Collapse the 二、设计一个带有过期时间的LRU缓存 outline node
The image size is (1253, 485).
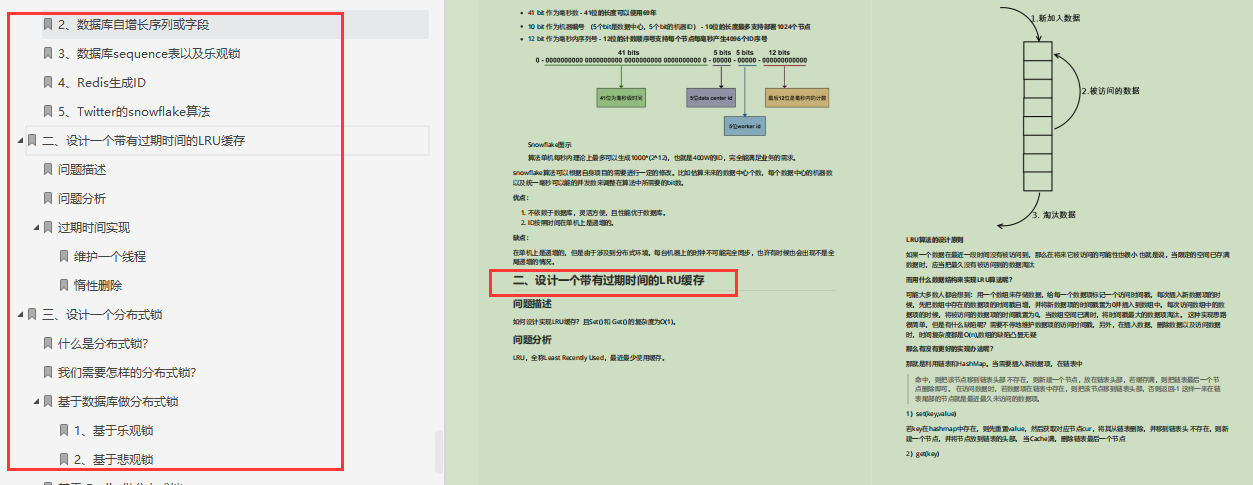coord(21,140)
